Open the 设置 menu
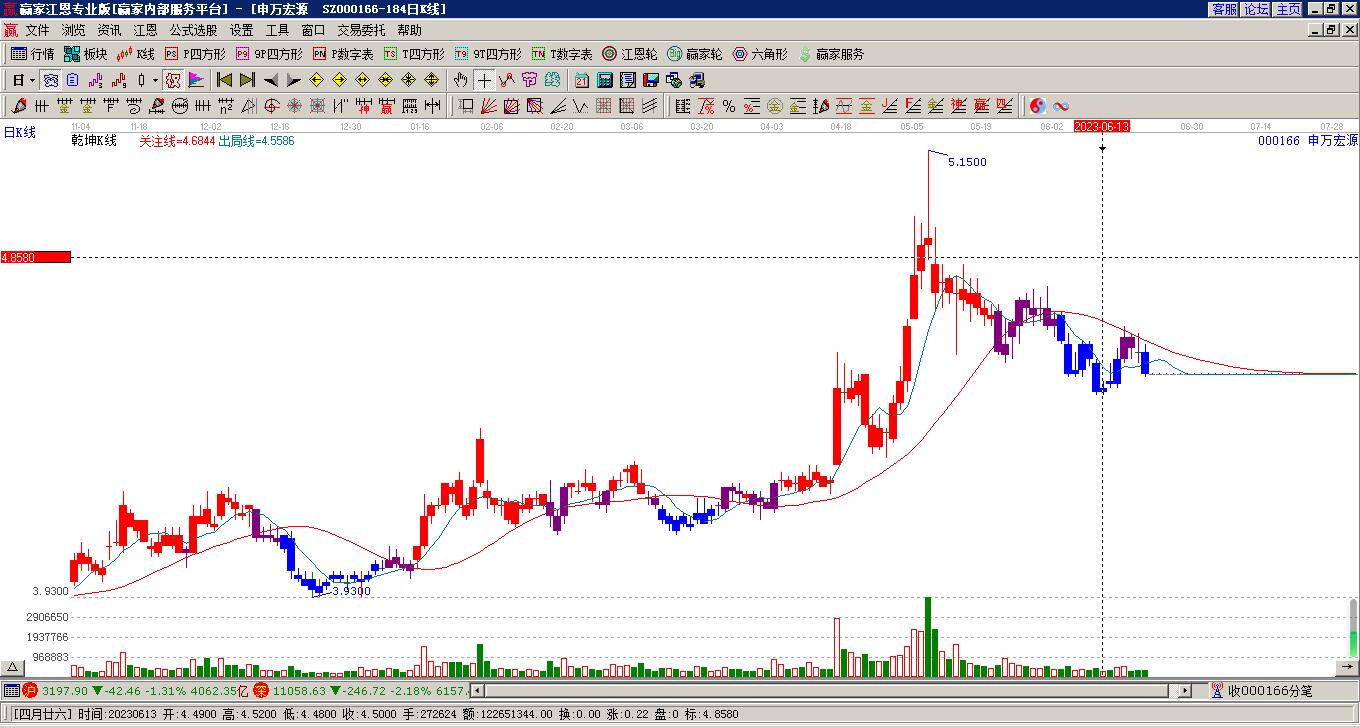Viewport: 1360px width, 728px height. click(241, 30)
